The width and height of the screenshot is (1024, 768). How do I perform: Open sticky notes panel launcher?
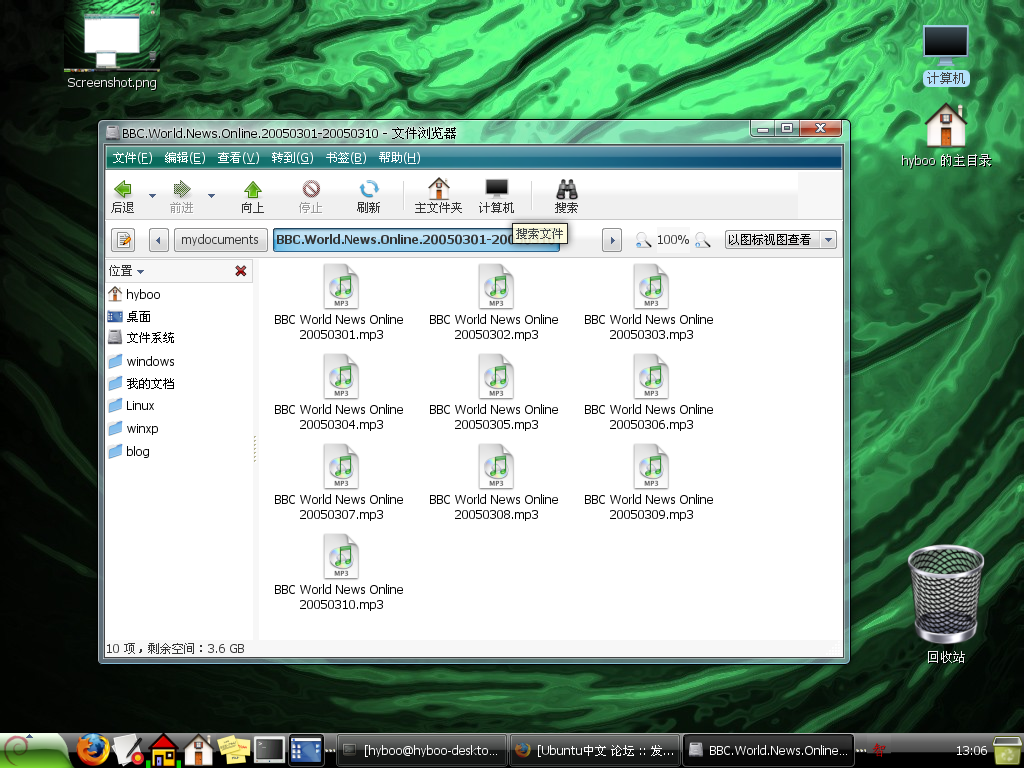coord(234,750)
